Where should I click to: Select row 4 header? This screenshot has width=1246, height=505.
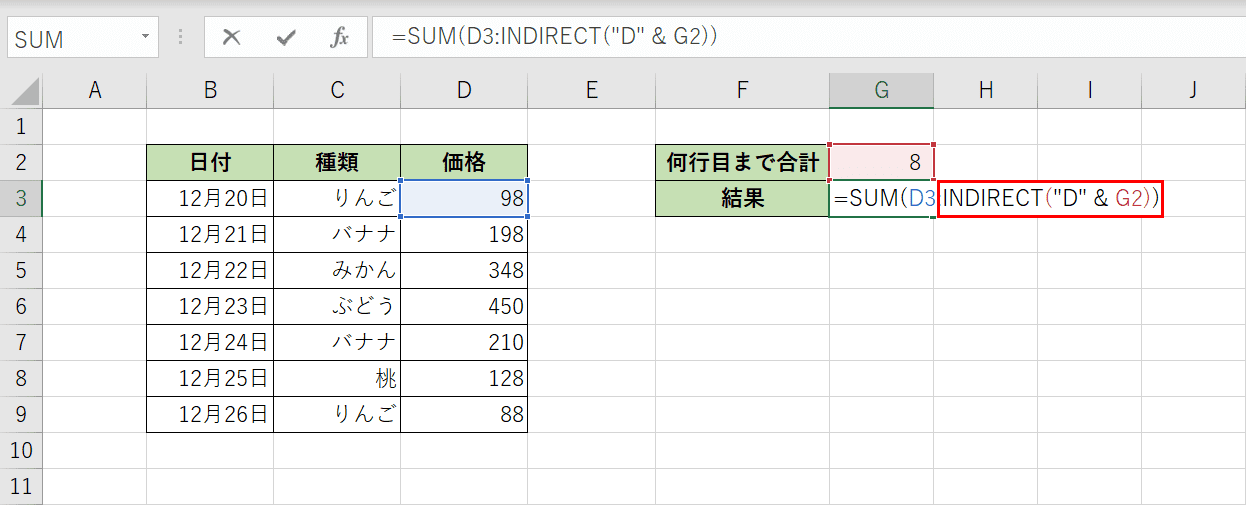(22, 234)
